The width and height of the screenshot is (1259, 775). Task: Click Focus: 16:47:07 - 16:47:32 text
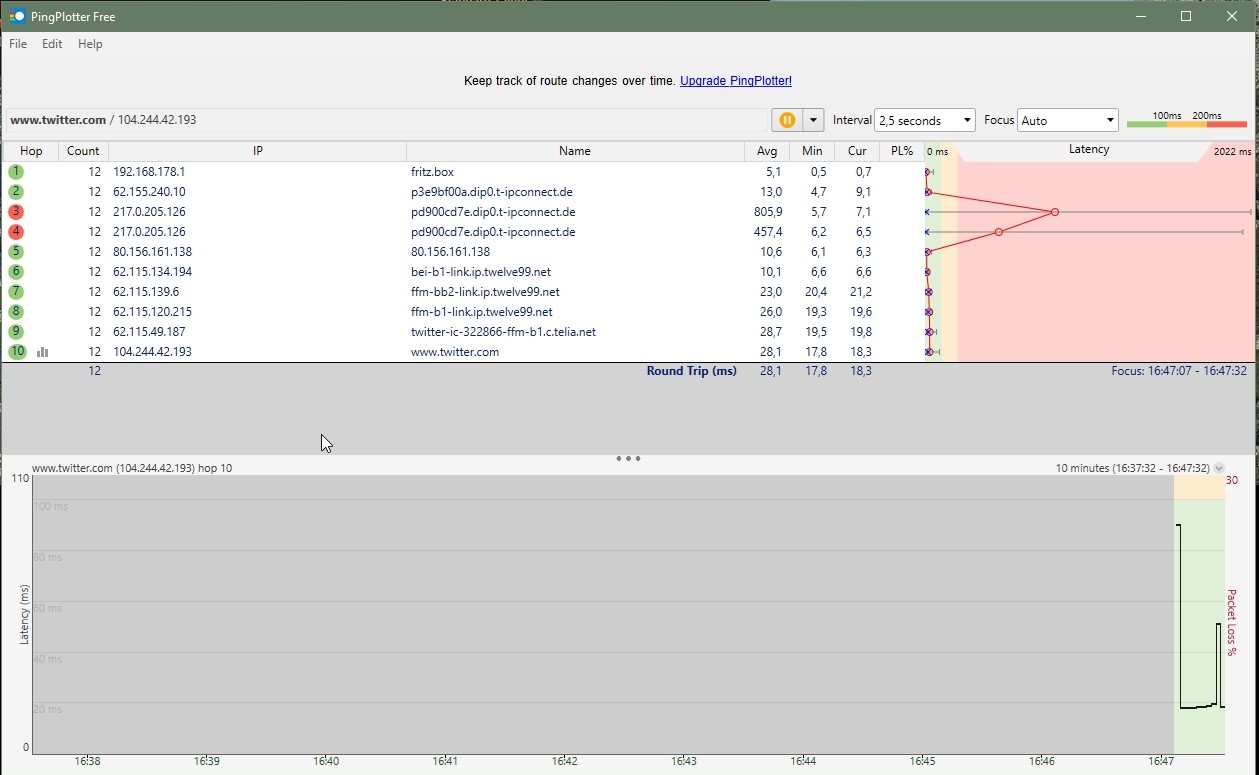click(x=1179, y=371)
